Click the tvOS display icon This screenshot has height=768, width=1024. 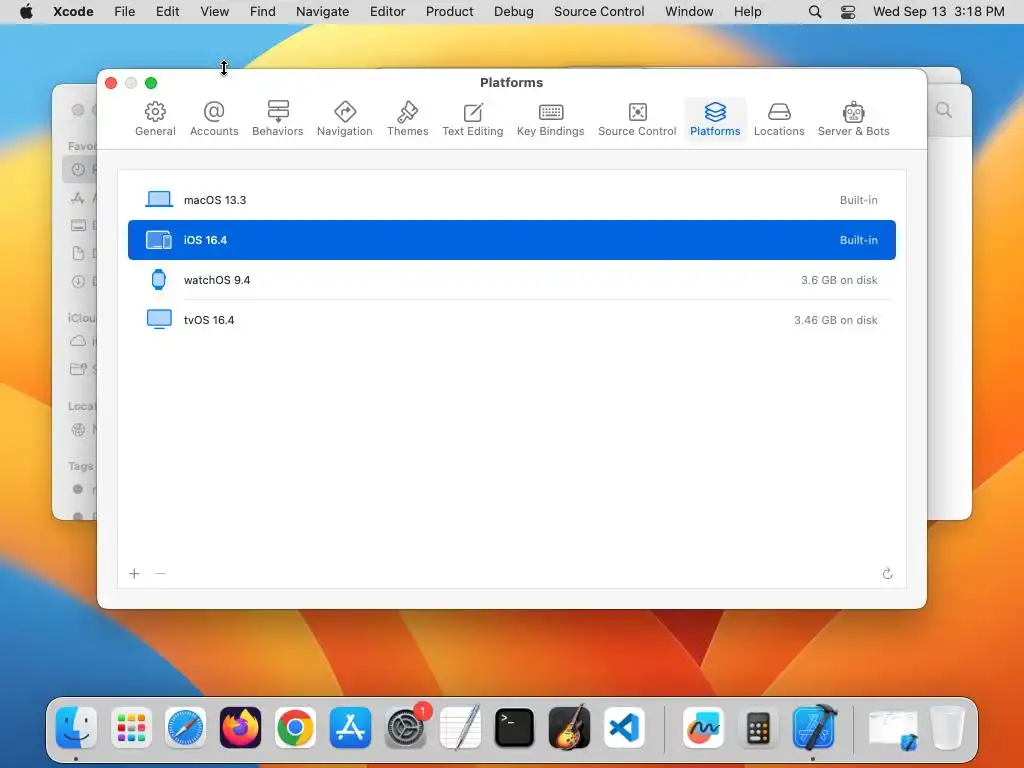159,319
